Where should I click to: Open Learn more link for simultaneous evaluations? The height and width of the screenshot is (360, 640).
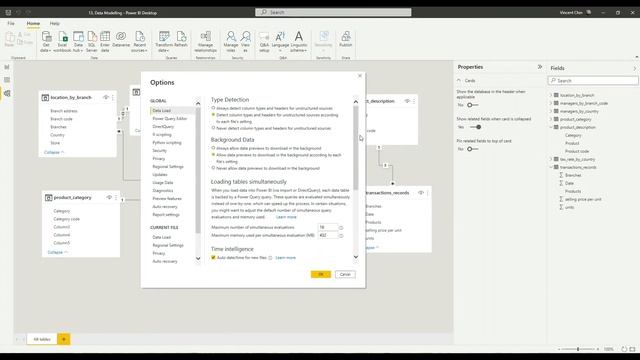pyautogui.click(x=286, y=217)
